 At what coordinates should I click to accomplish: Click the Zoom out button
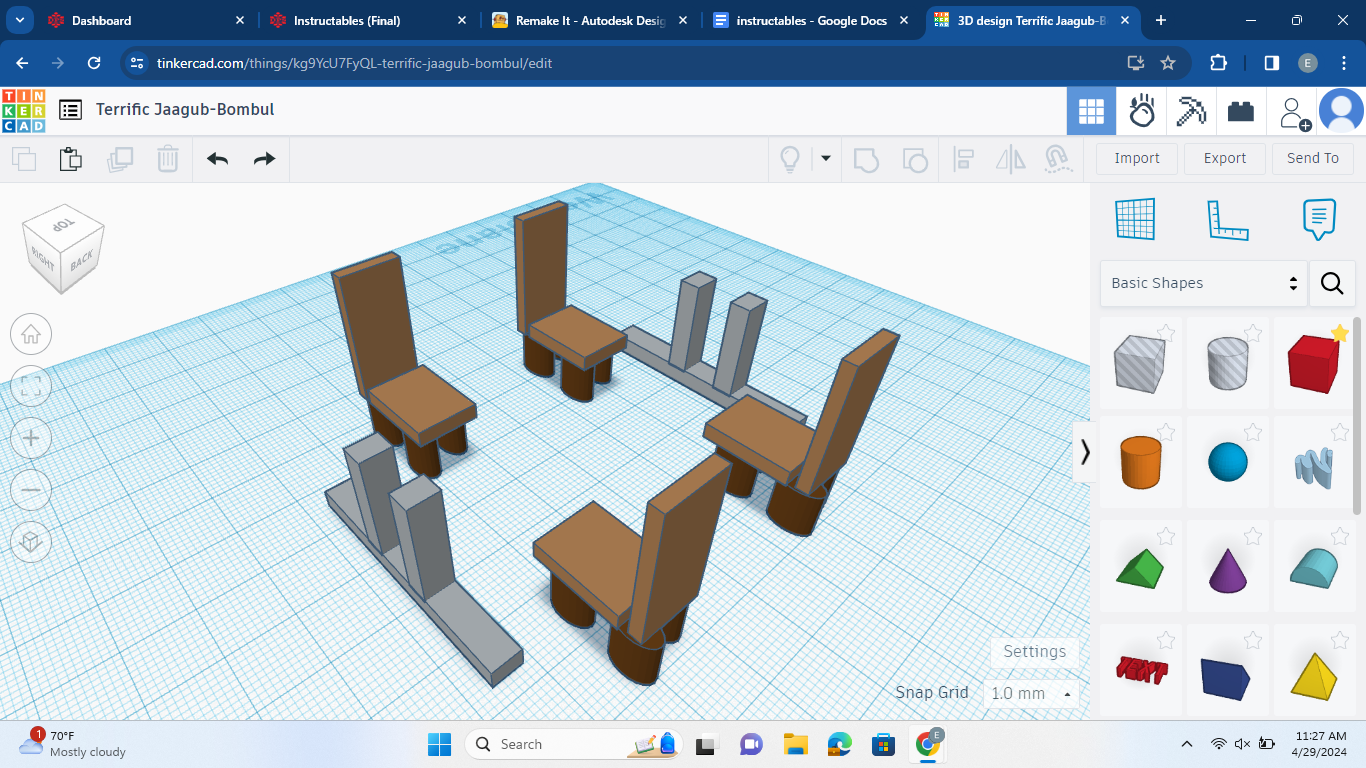pos(31,490)
